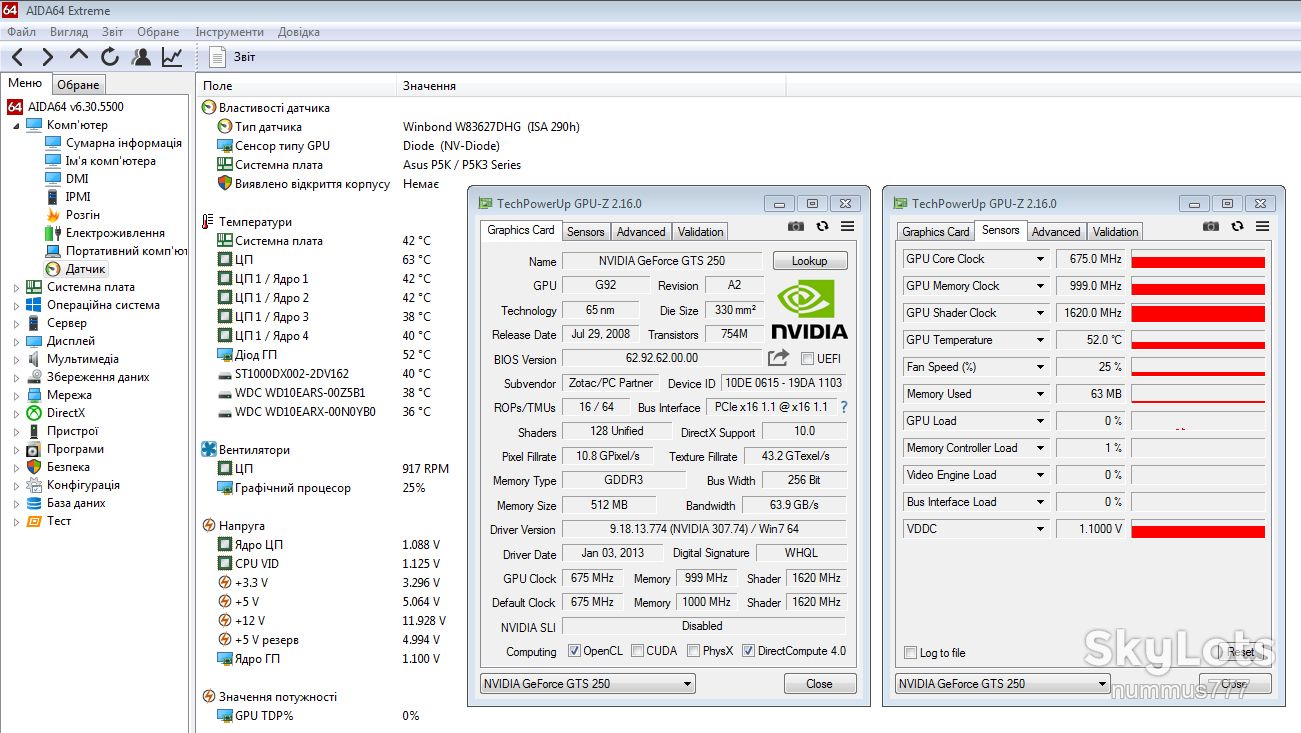The height and width of the screenshot is (733, 1301).
Task: Take a screenshot in the Sensors GPU-Z window
Action: click(1211, 226)
